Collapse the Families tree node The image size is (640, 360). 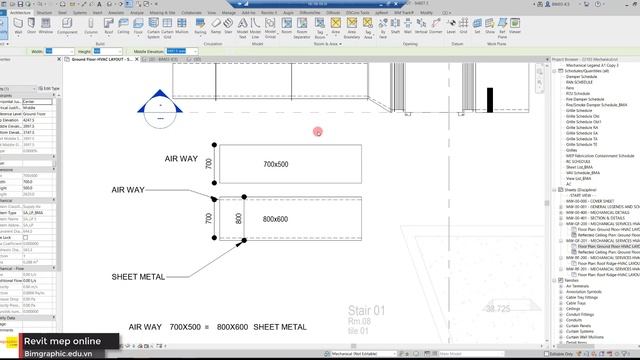point(555,280)
